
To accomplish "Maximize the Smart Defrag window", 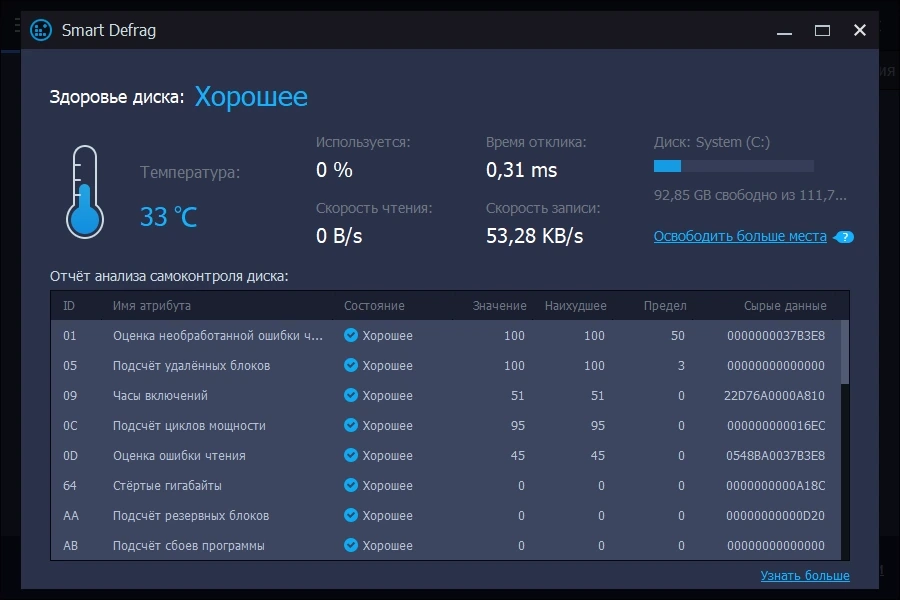I will [x=822, y=30].
